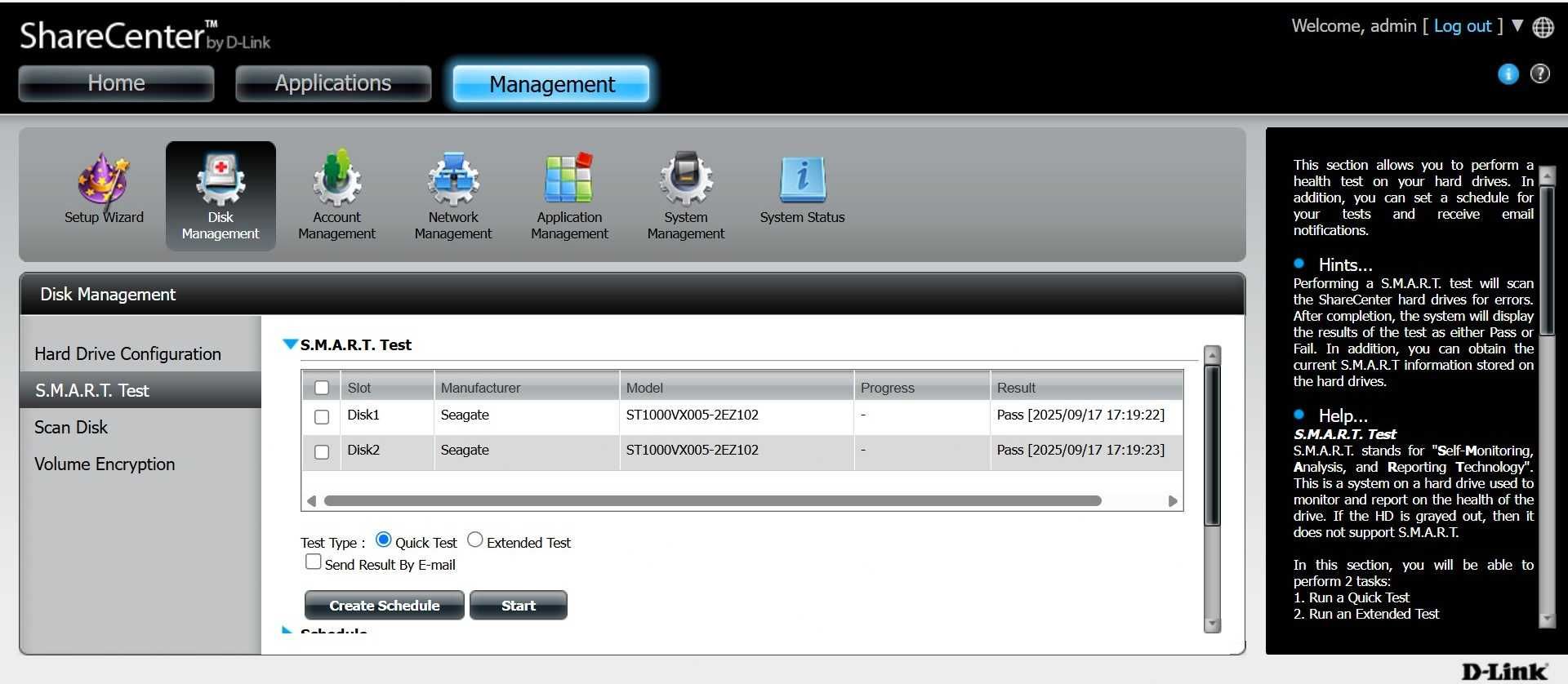The image size is (1568, 684).
Task: Open System Management icon
Action: coord(686,196)
